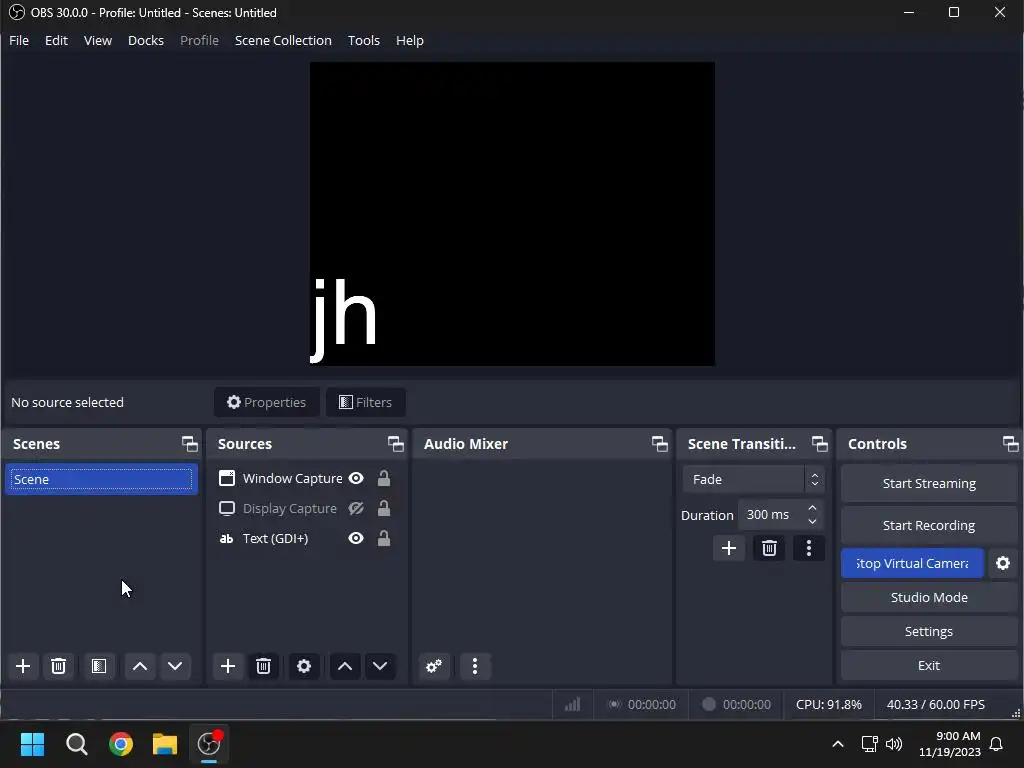Select the Scene item in Scenes list
Viewport: 1024px width, 768px height.
[x=101, y=479]
